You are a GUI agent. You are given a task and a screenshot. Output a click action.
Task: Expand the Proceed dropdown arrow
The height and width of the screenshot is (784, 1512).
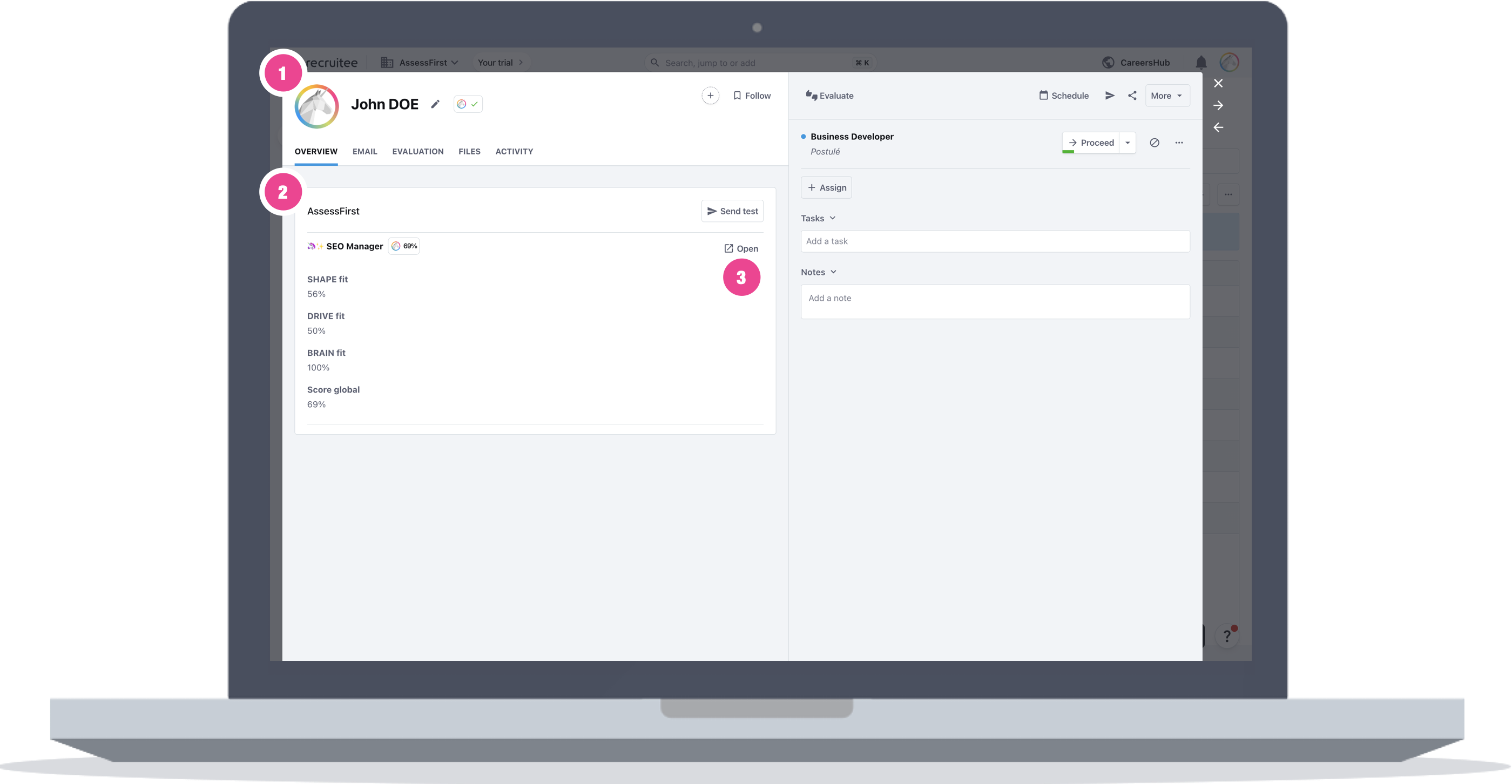coord(1128,143)
